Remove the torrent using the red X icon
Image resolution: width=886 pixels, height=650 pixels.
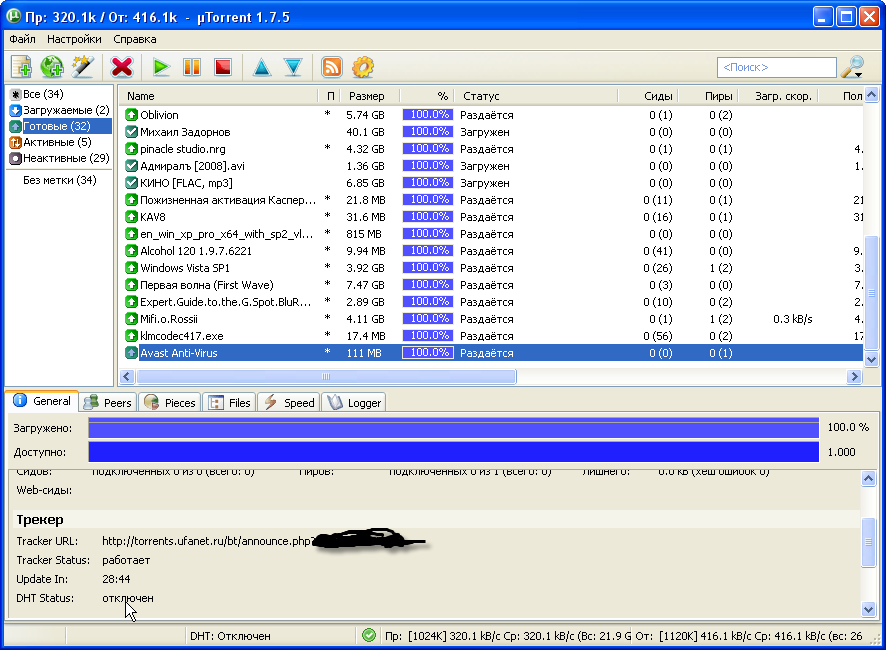pos(121,67)
